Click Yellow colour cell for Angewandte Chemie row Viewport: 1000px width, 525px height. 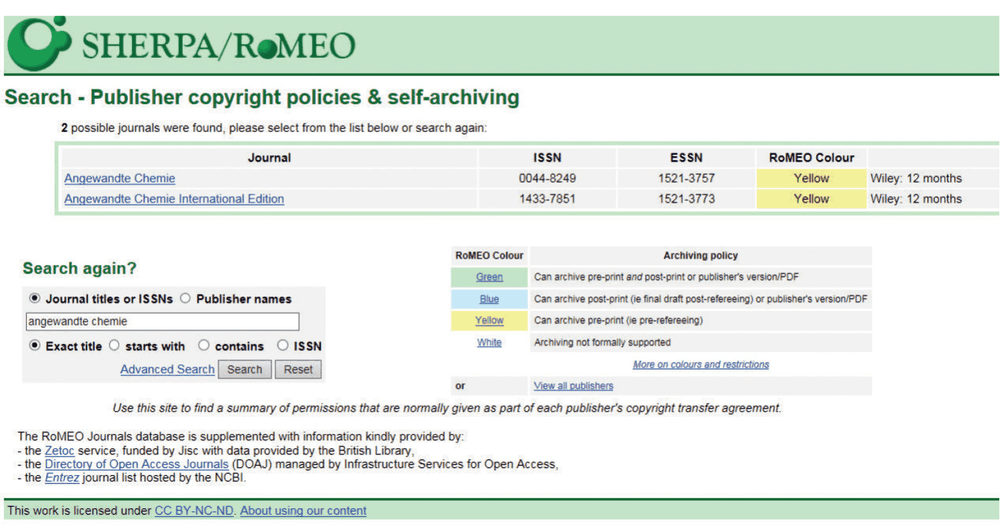point(811,178)
